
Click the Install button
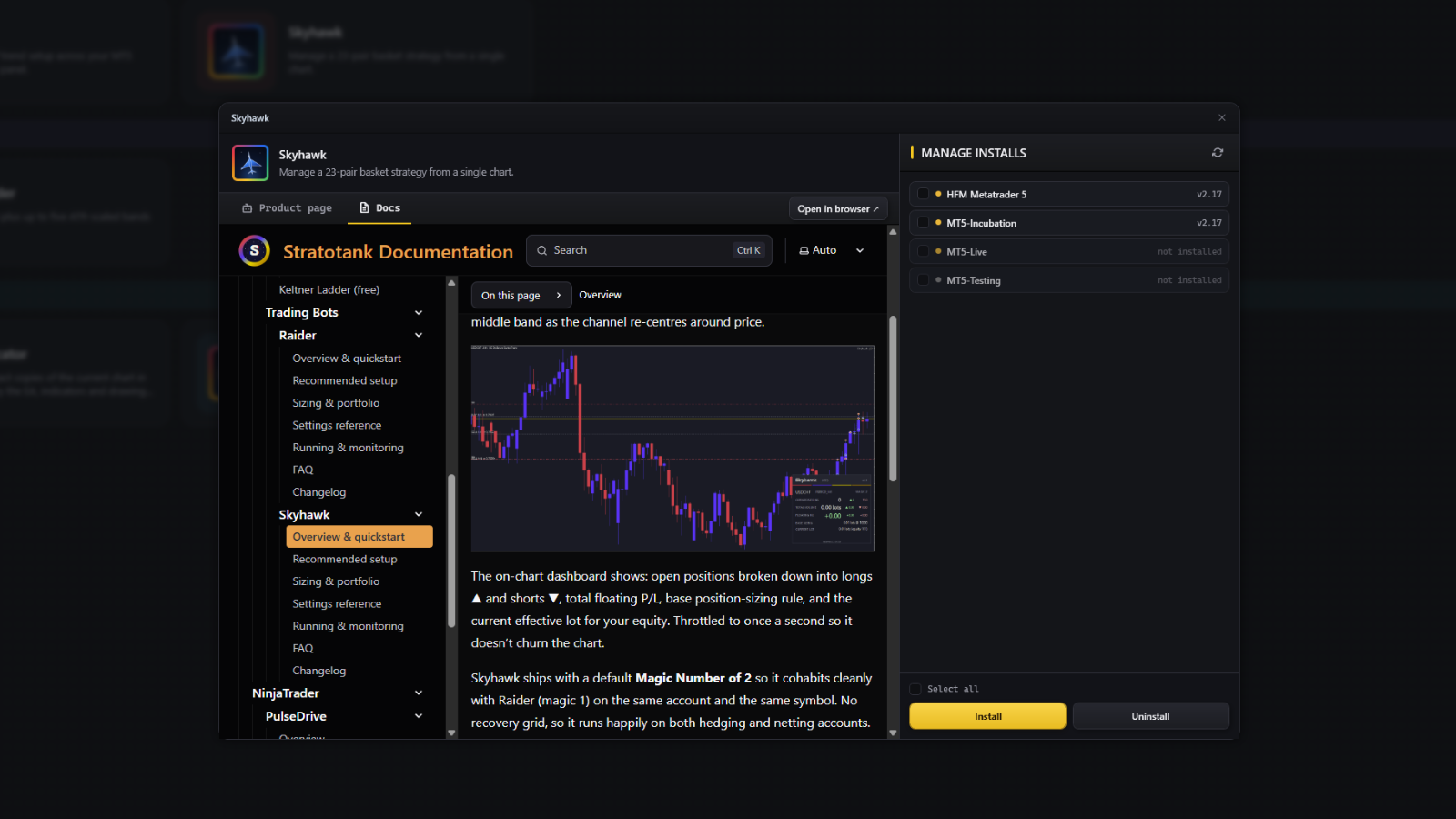[987, 716]
